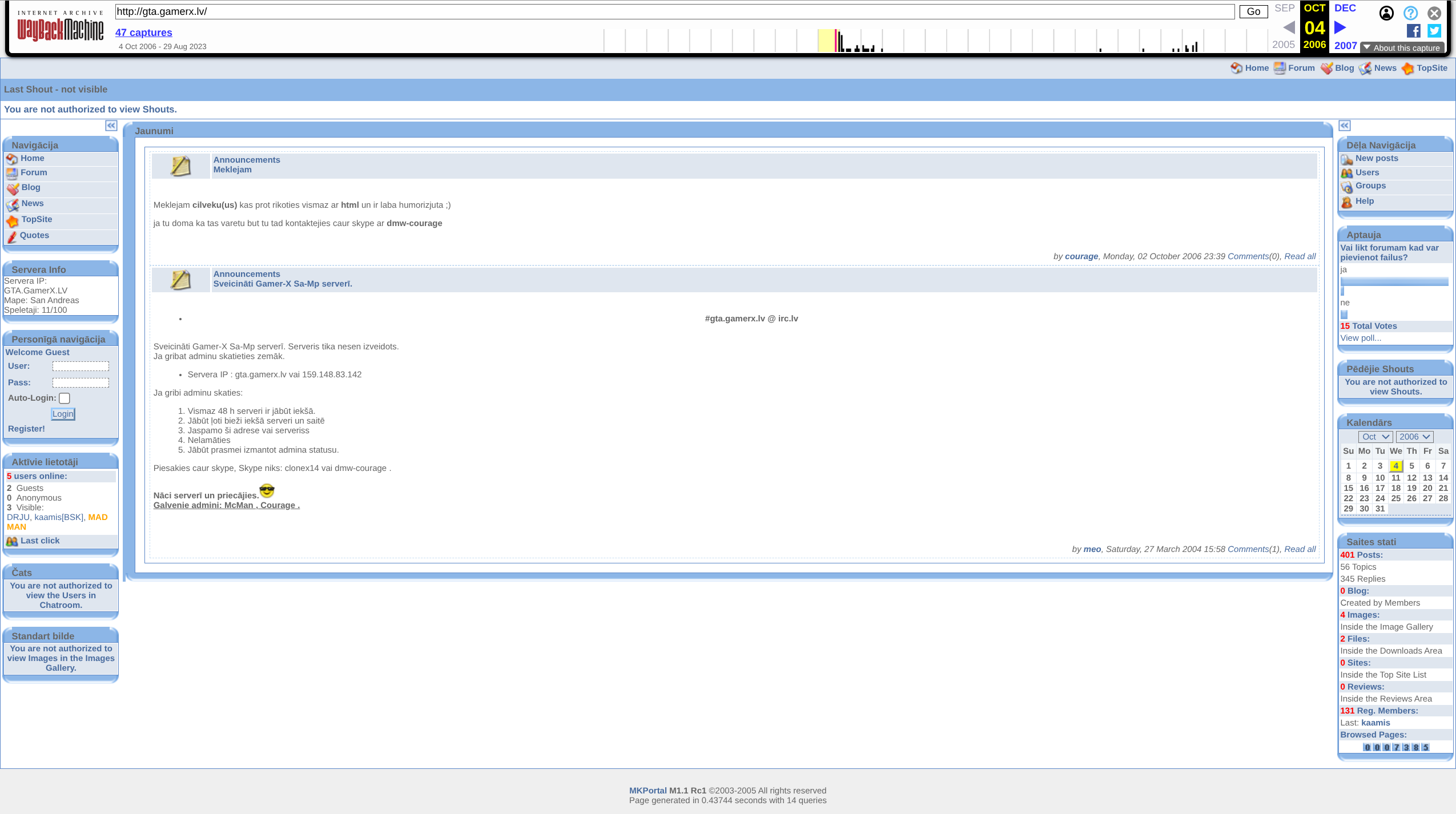Click the Help icon
The height and width of the screenshot is (814, 1456).
tap(1347, 203)
